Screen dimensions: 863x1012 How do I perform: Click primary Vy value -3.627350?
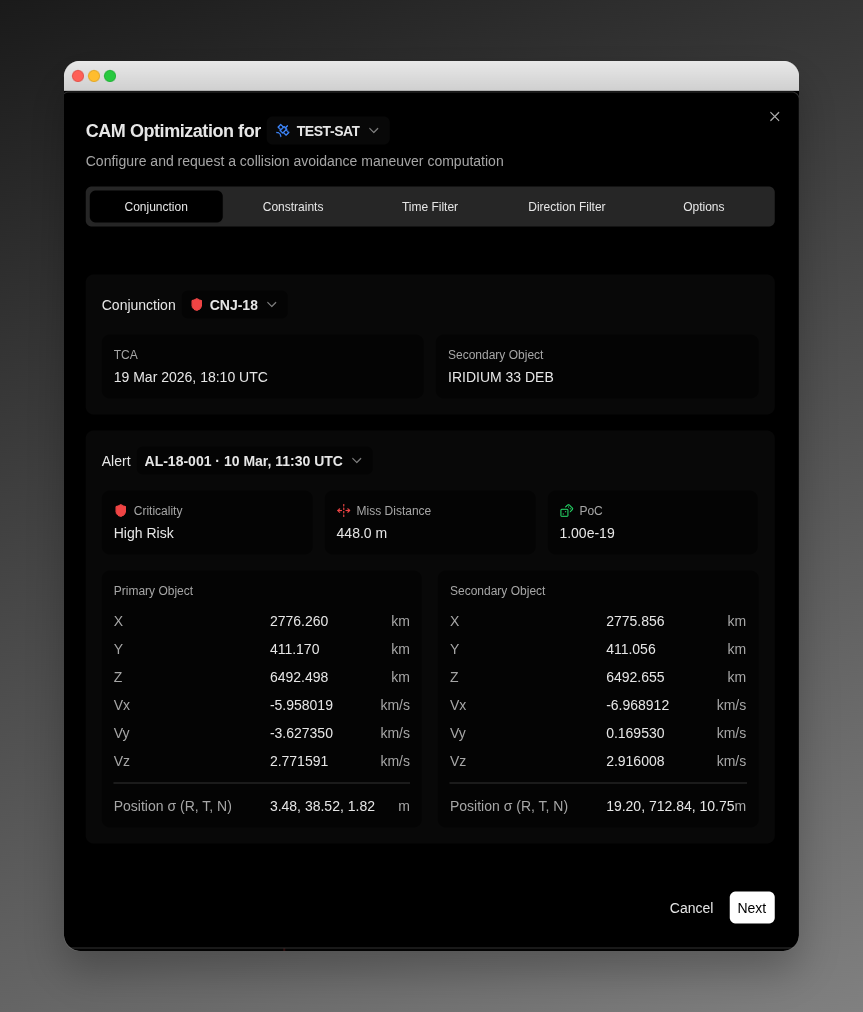coord(301,733)
